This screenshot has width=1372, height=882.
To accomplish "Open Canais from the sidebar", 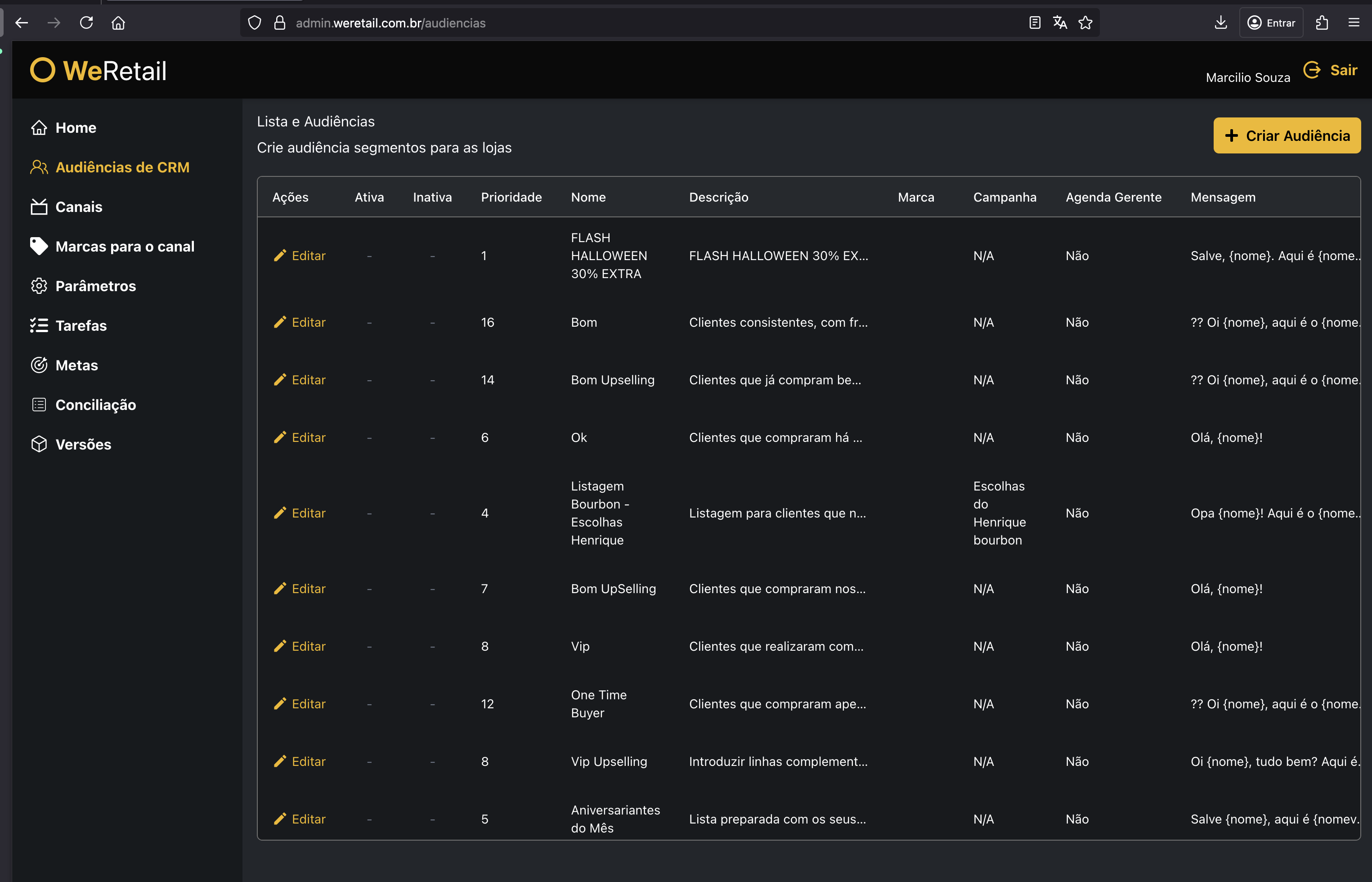I will click(x=78, y=207).
